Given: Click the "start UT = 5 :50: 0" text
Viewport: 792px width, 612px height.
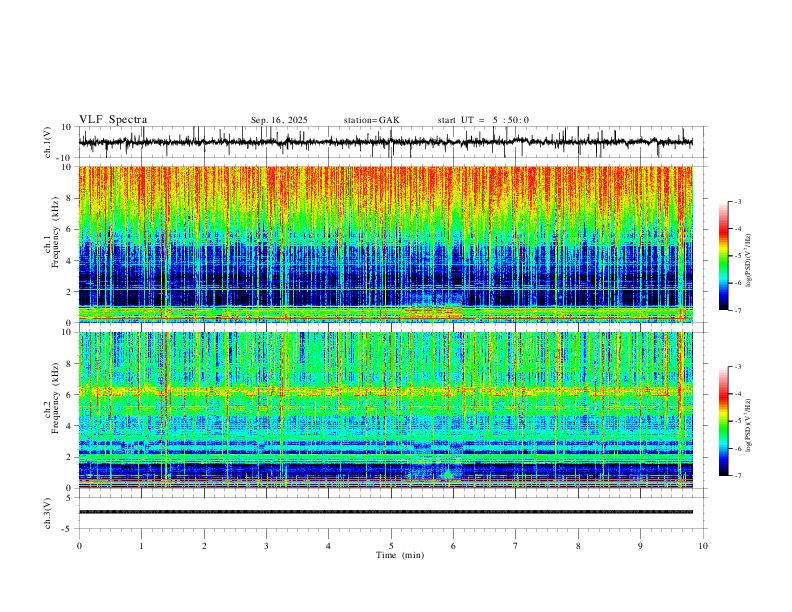Looking at the screenshot, I should click(x=483, y=120).
